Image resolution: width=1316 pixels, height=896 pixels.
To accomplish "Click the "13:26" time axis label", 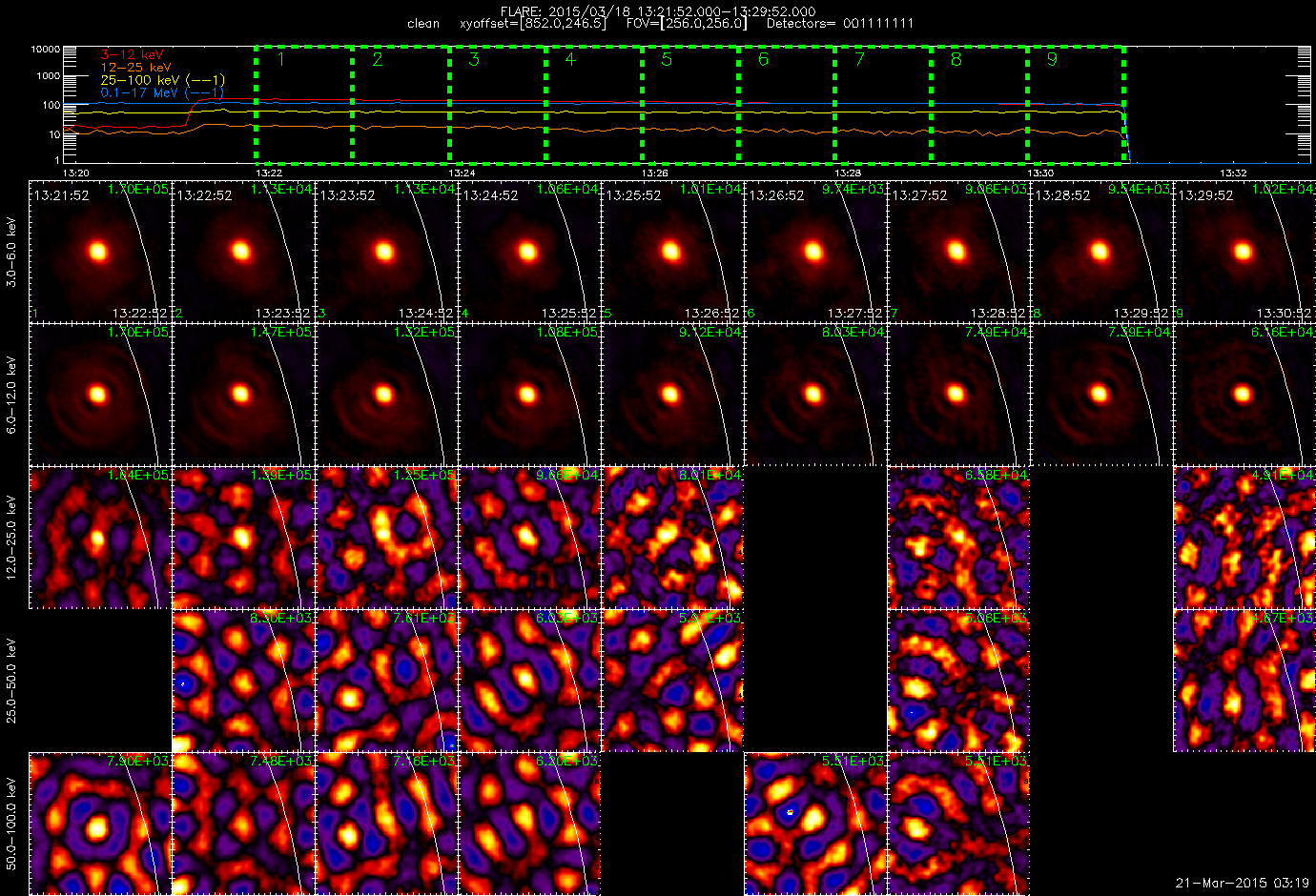I will click(654, 173).
